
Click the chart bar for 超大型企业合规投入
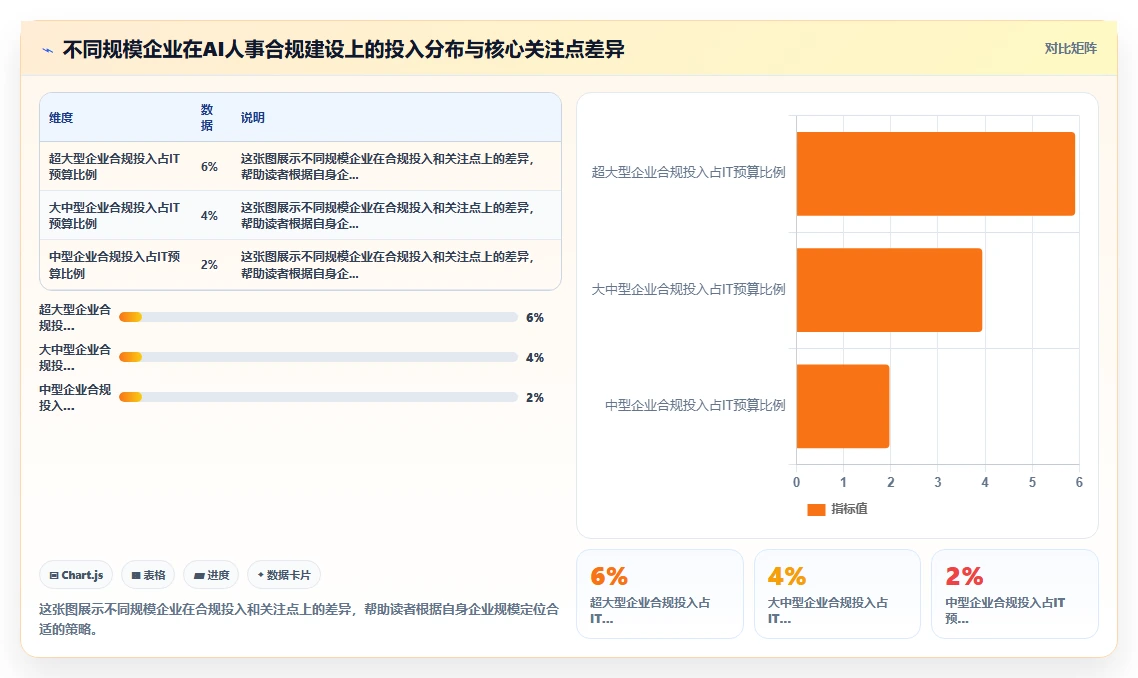pos(936,174)
